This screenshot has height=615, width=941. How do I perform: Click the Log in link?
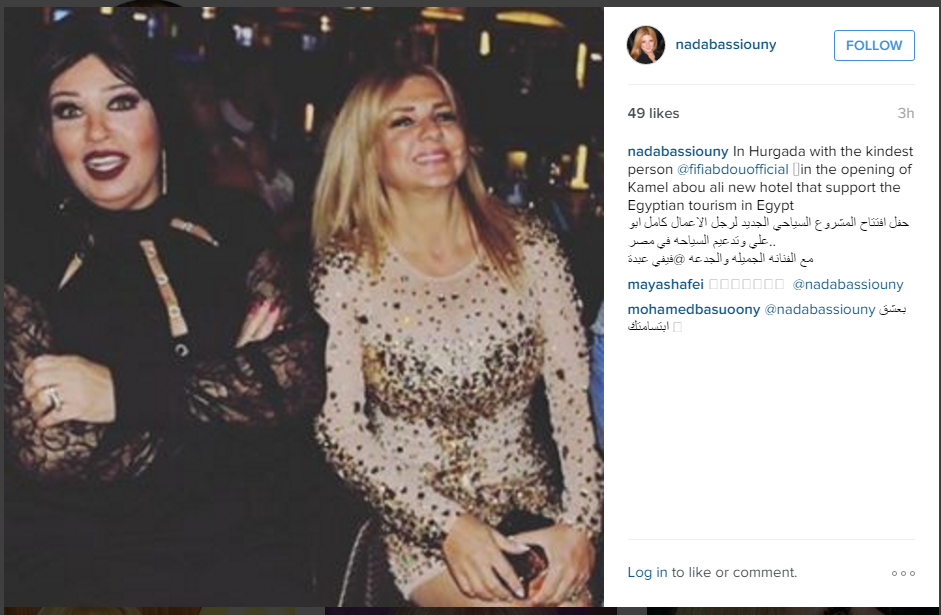tap(647, 572)
